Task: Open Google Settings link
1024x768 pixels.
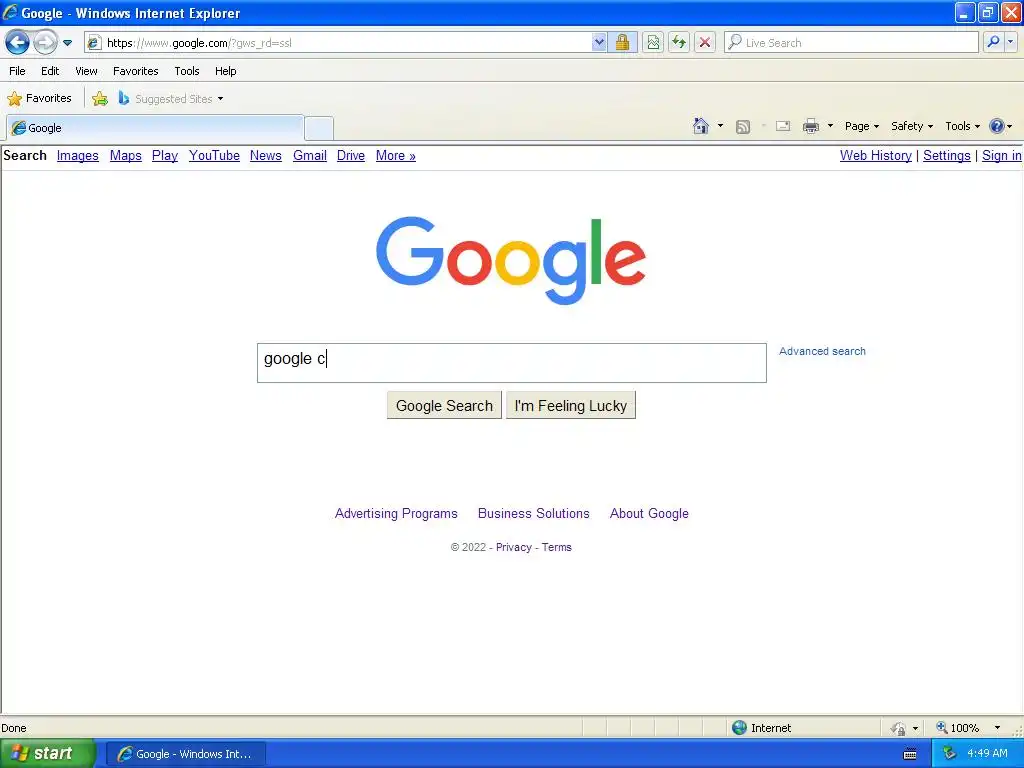Action: tap(946, 155)
